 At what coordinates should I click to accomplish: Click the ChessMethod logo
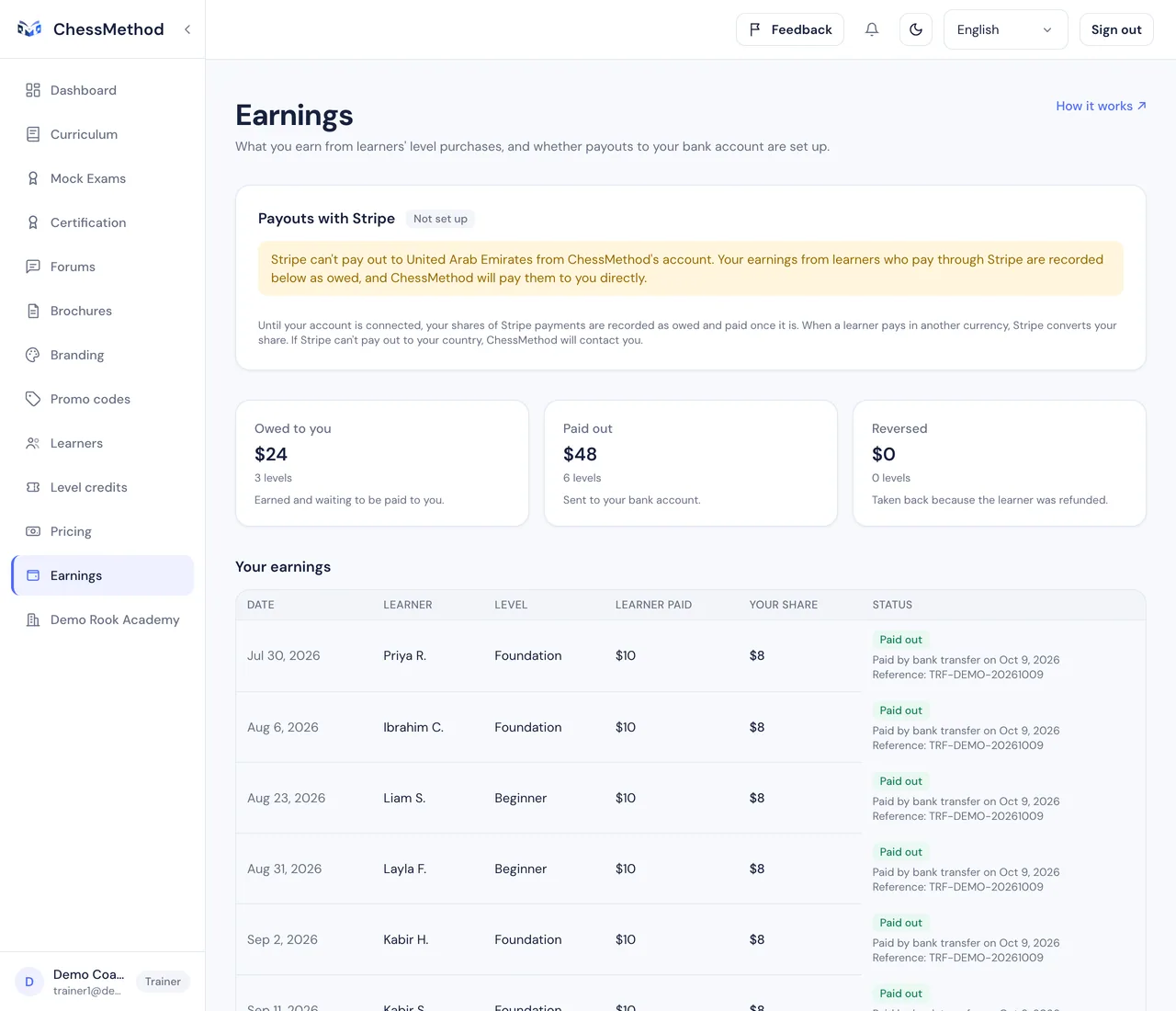click(90, 29)
